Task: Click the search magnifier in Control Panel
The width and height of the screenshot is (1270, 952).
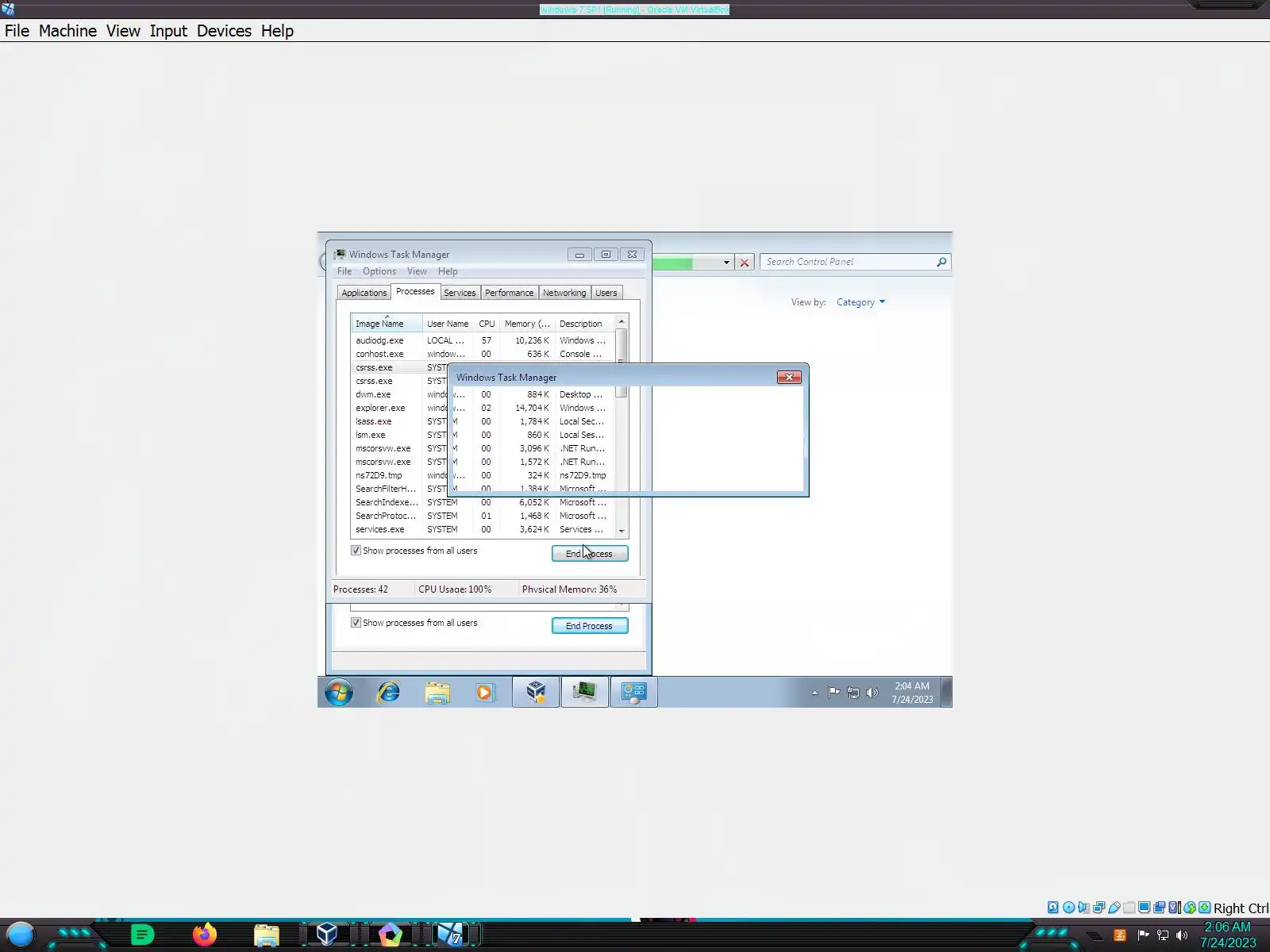Action: (941, 262)
